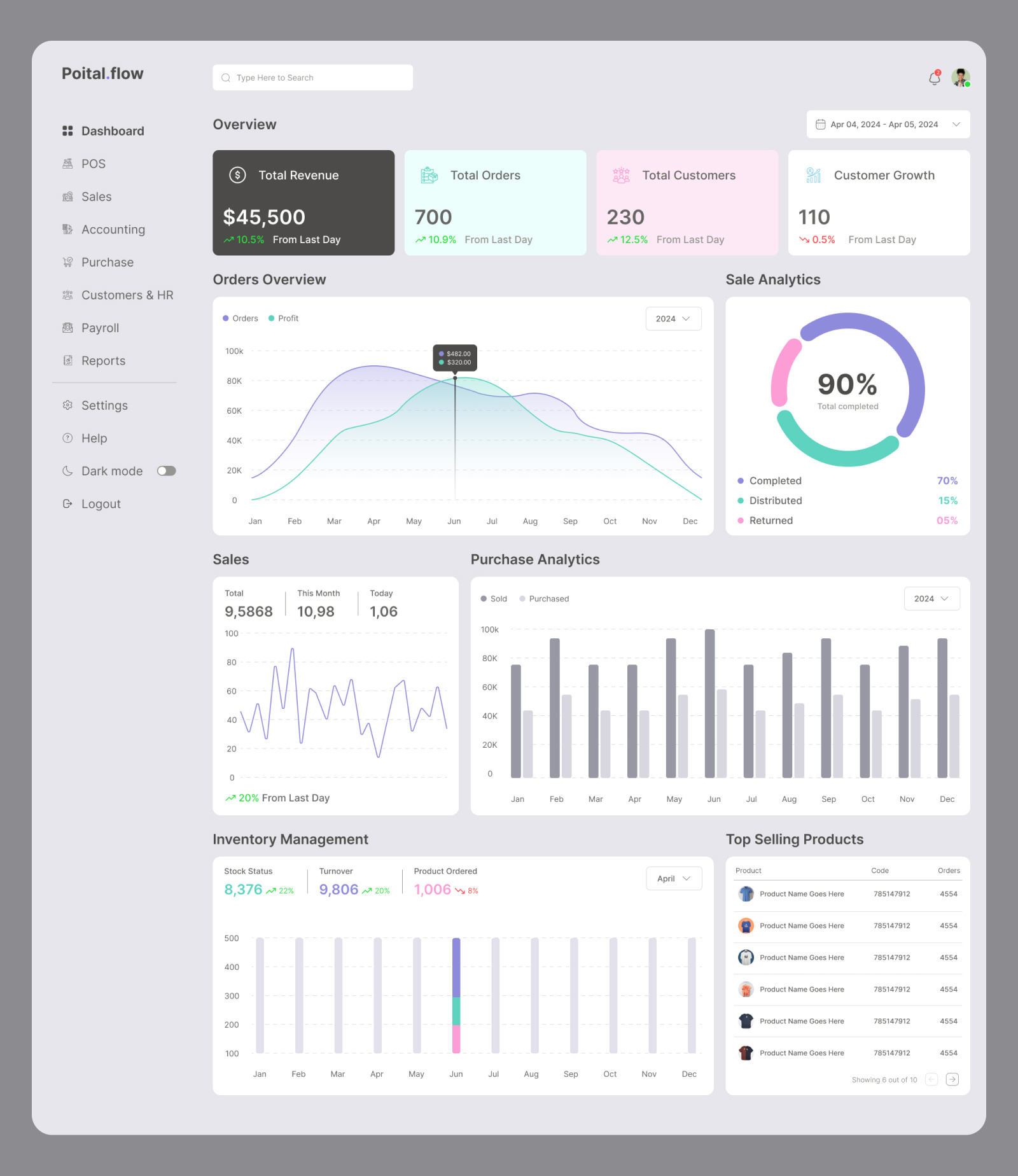Open the Reports section

[x=103, y=360]
